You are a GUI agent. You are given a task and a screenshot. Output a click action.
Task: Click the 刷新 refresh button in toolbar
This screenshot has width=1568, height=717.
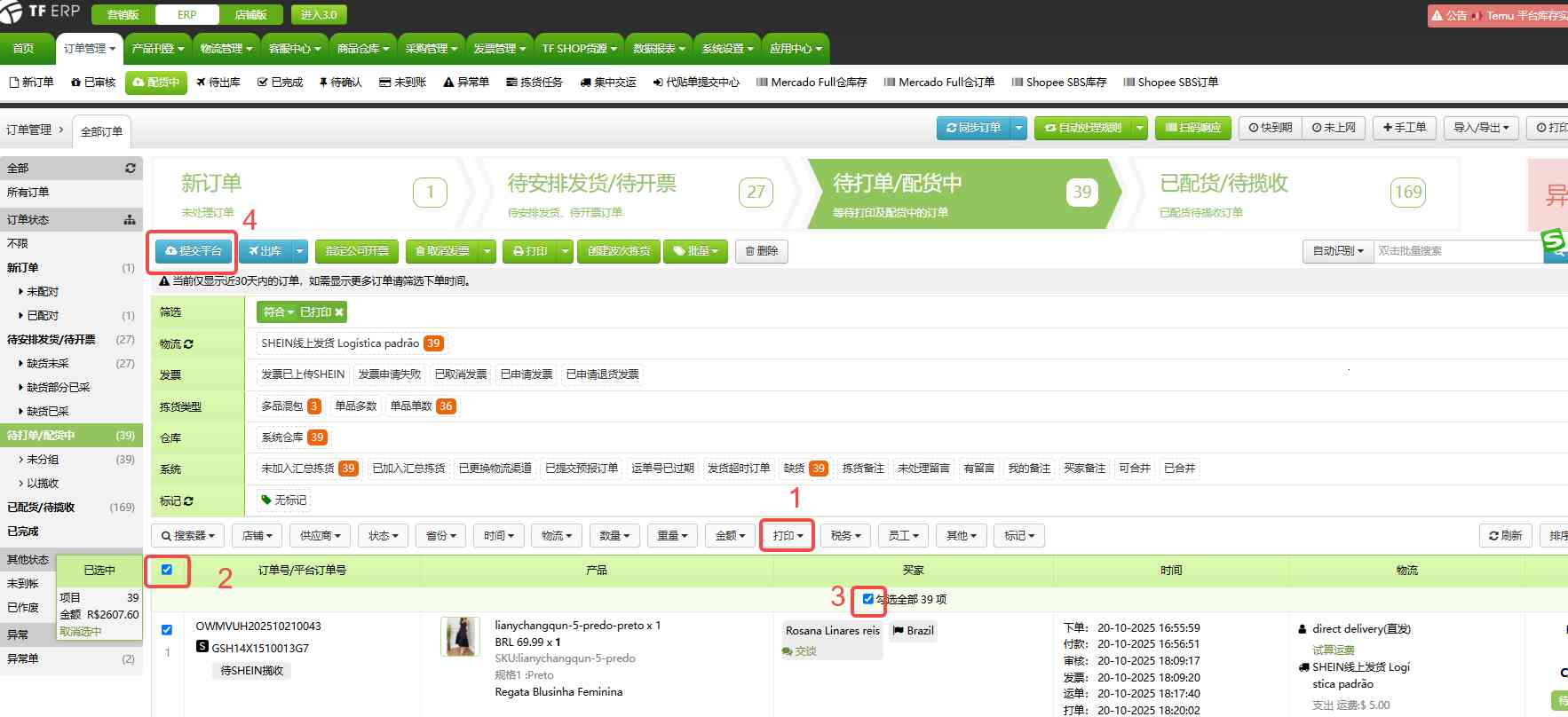[1506, 536]
